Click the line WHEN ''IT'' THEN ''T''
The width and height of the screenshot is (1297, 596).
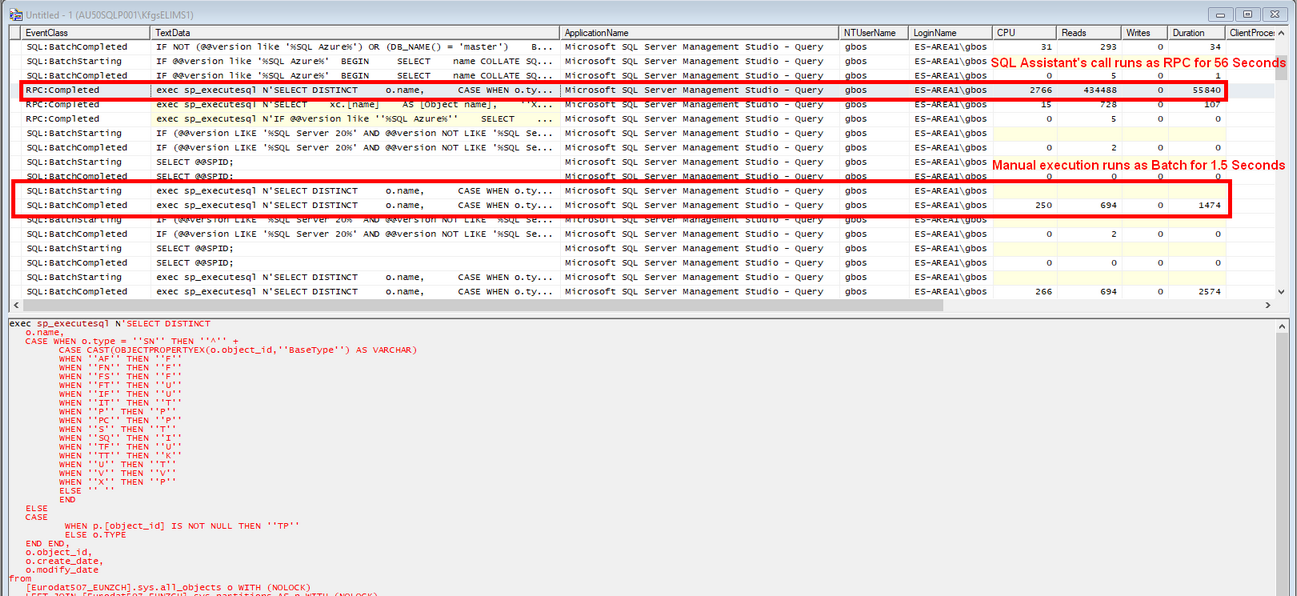point(121,403)
